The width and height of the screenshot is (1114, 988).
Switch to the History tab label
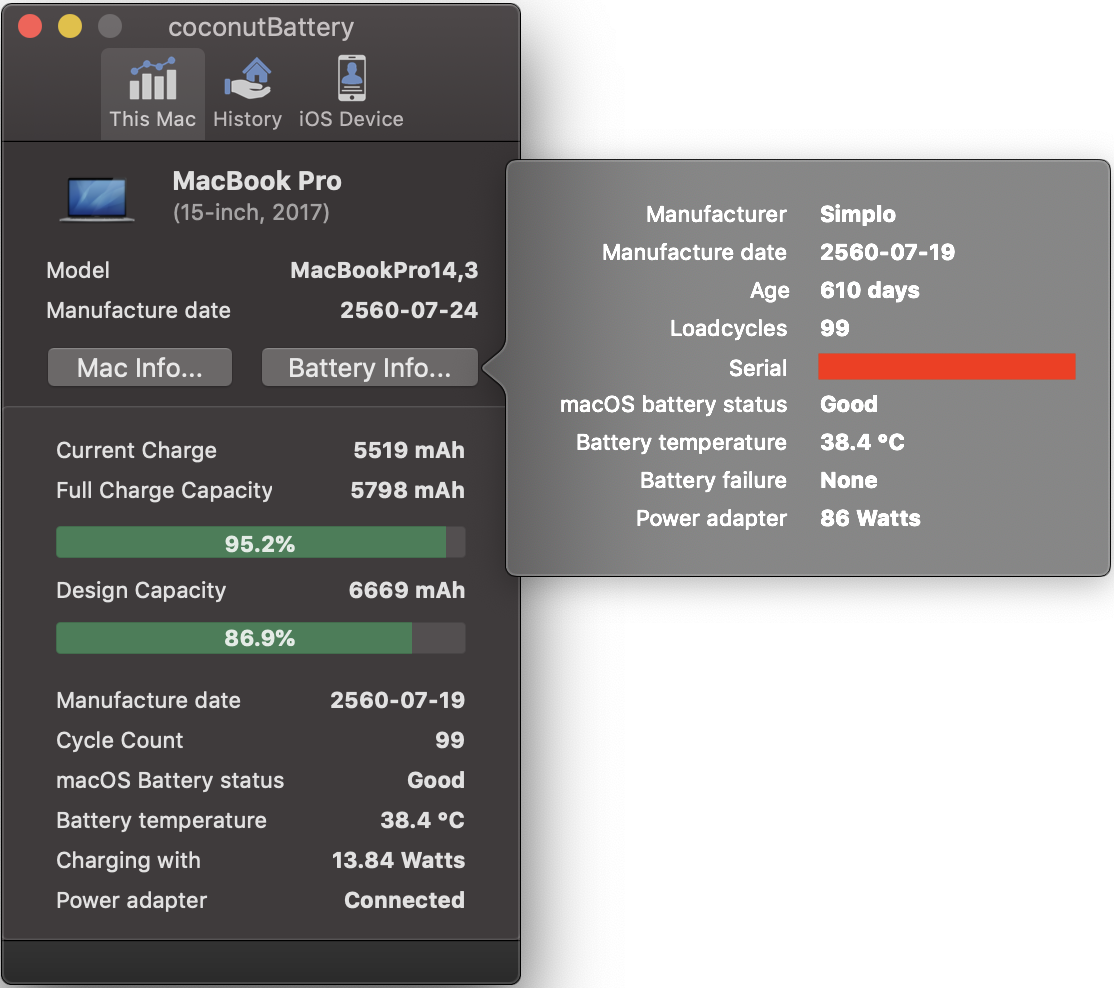coord(247,119)
